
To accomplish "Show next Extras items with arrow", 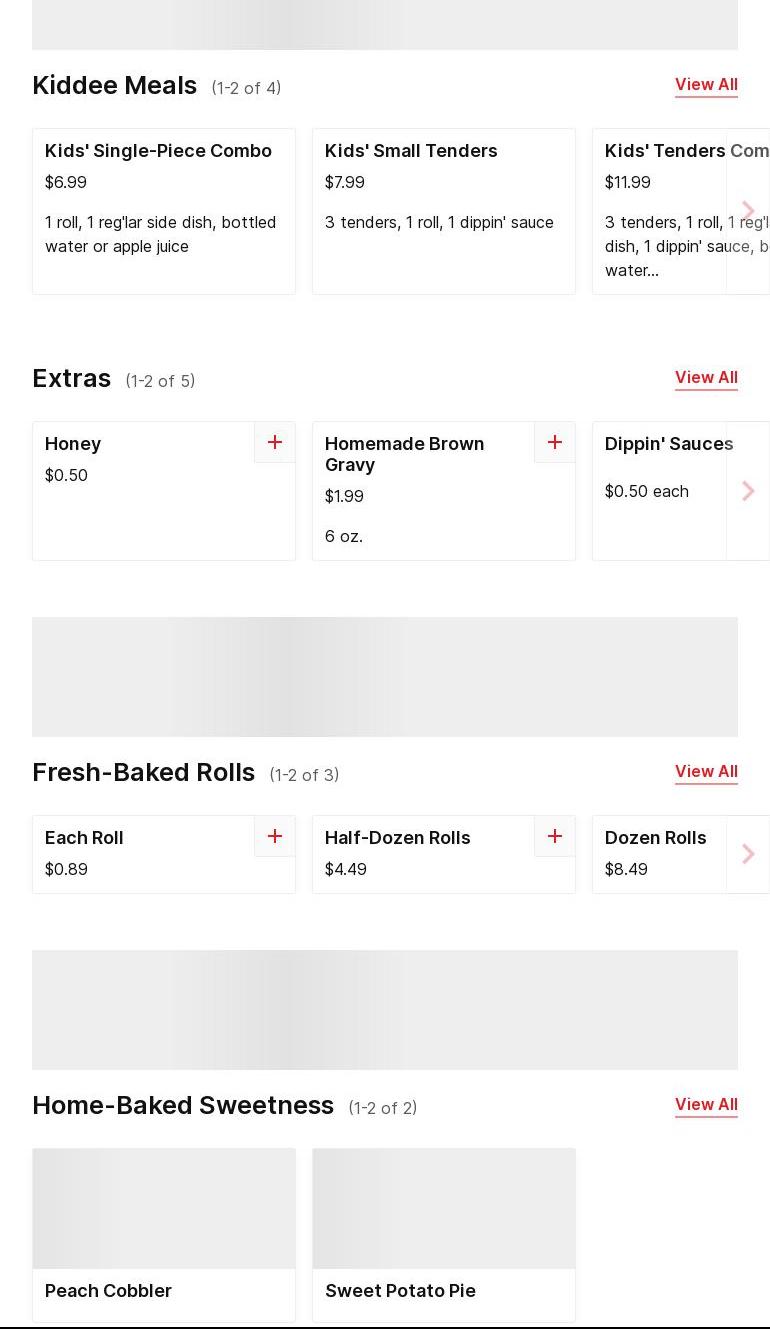I will (x=747, y=491).
